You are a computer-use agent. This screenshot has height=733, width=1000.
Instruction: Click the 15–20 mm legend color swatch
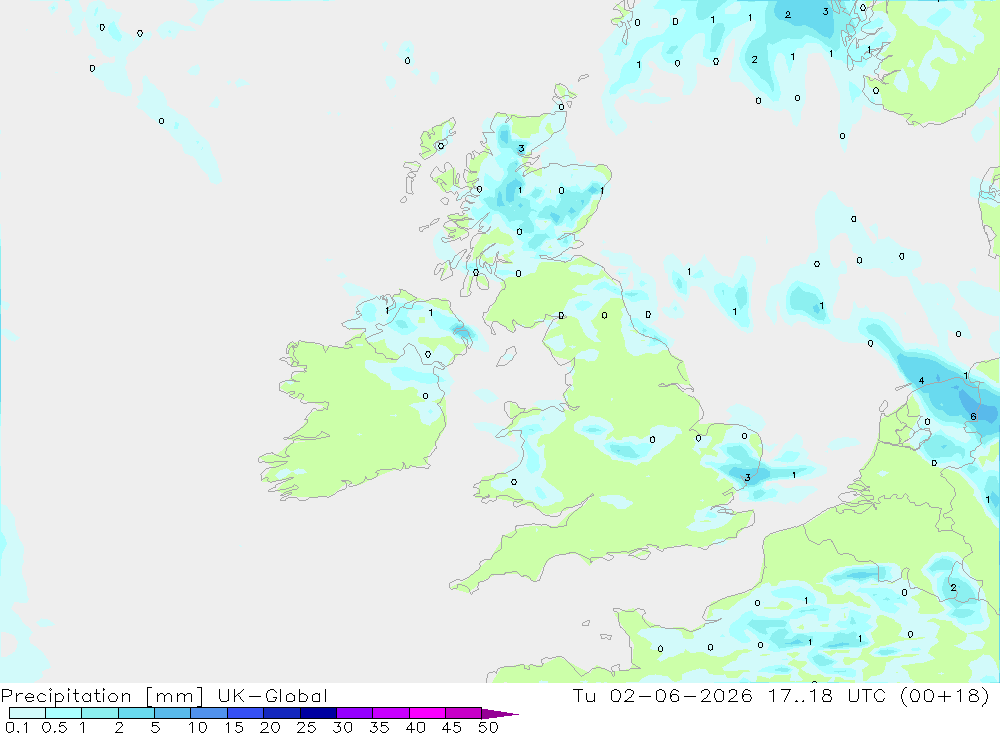[245, 713]
